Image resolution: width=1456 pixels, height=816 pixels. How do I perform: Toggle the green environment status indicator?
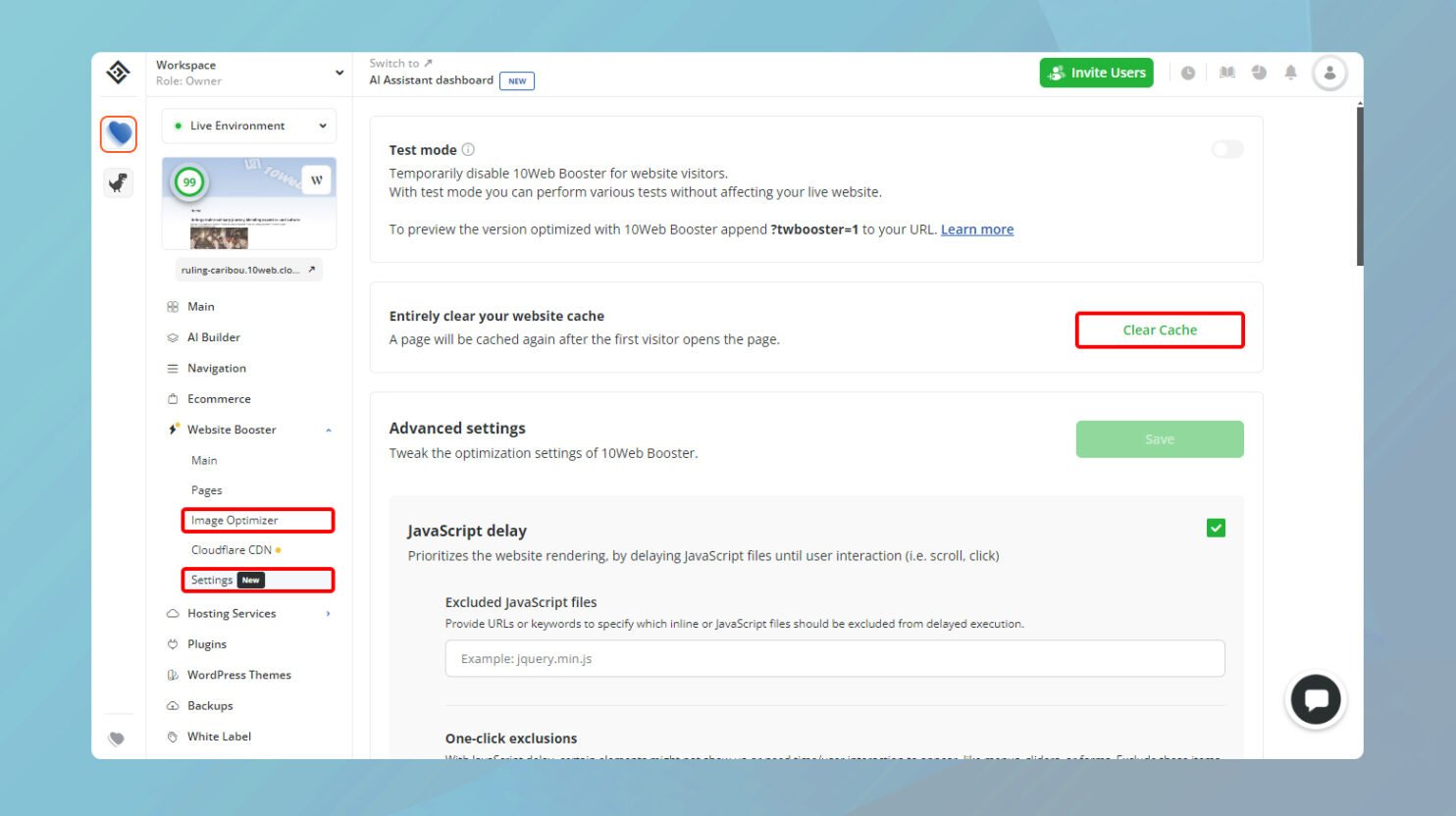pos(179,126)
